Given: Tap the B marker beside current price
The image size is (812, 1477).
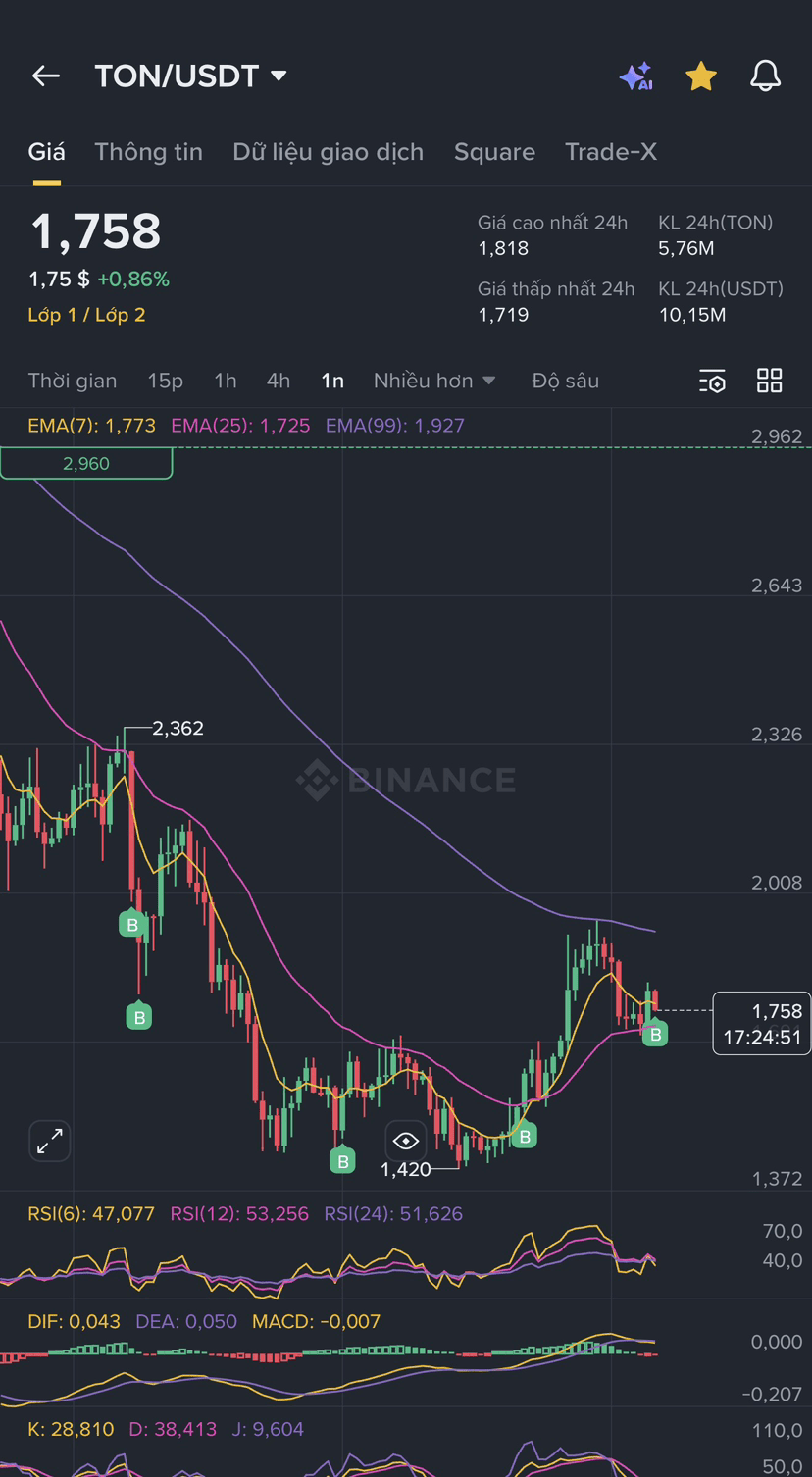Looking at the screenshot, I should pyautogui.click(x=655, y=1034).
